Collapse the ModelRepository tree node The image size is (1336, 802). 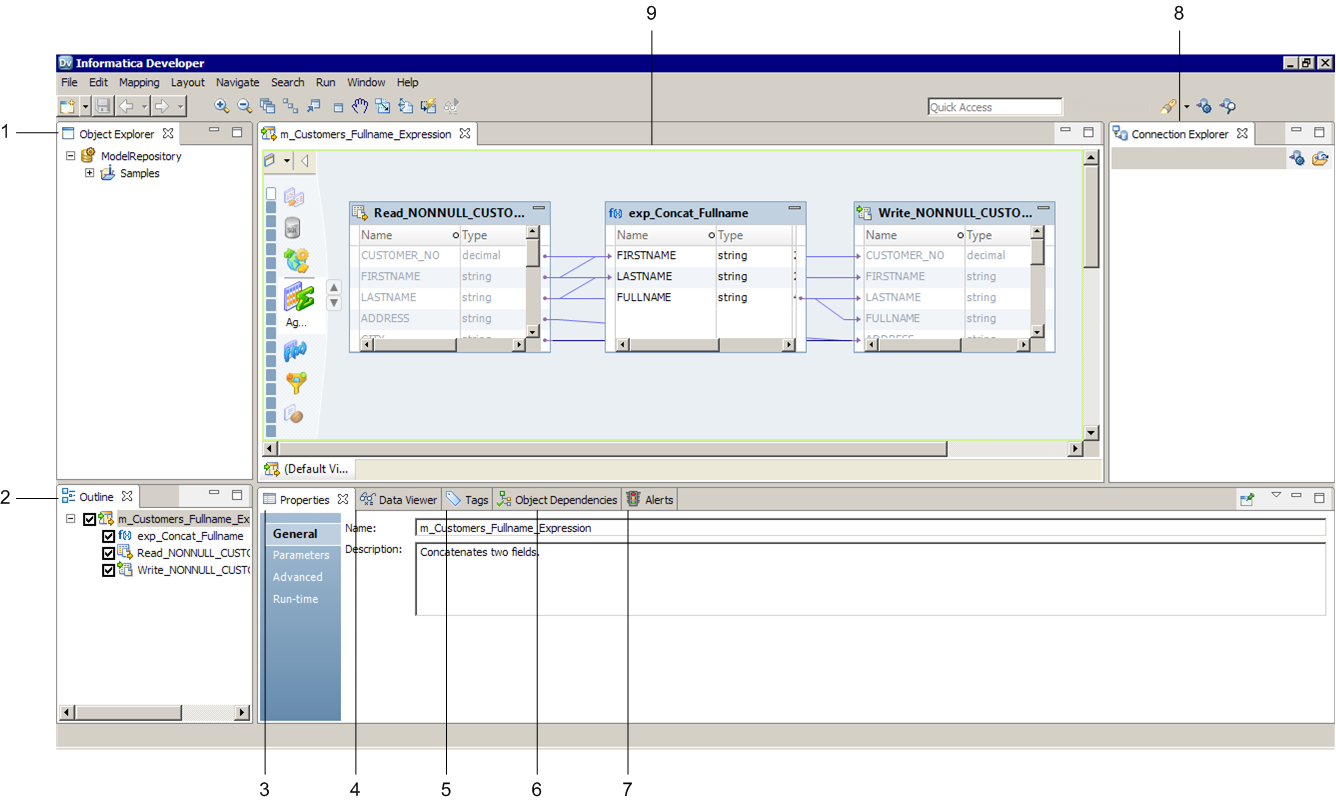point(71,156)
